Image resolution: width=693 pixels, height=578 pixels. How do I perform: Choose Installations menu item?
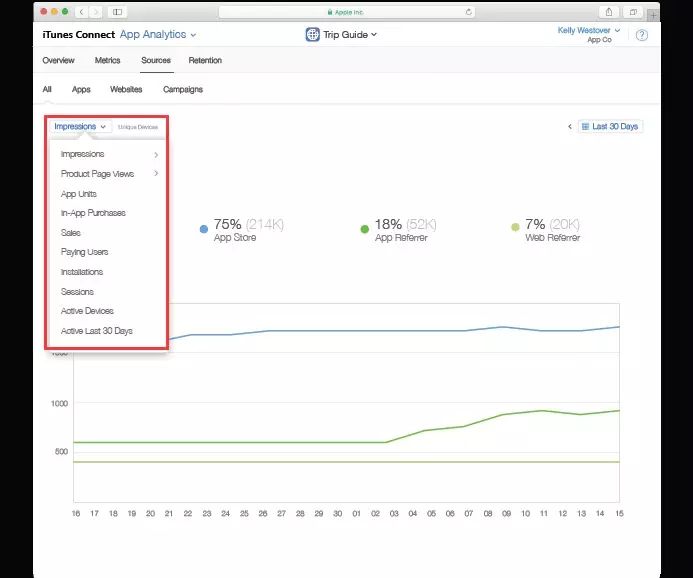[x=82, y=272]
